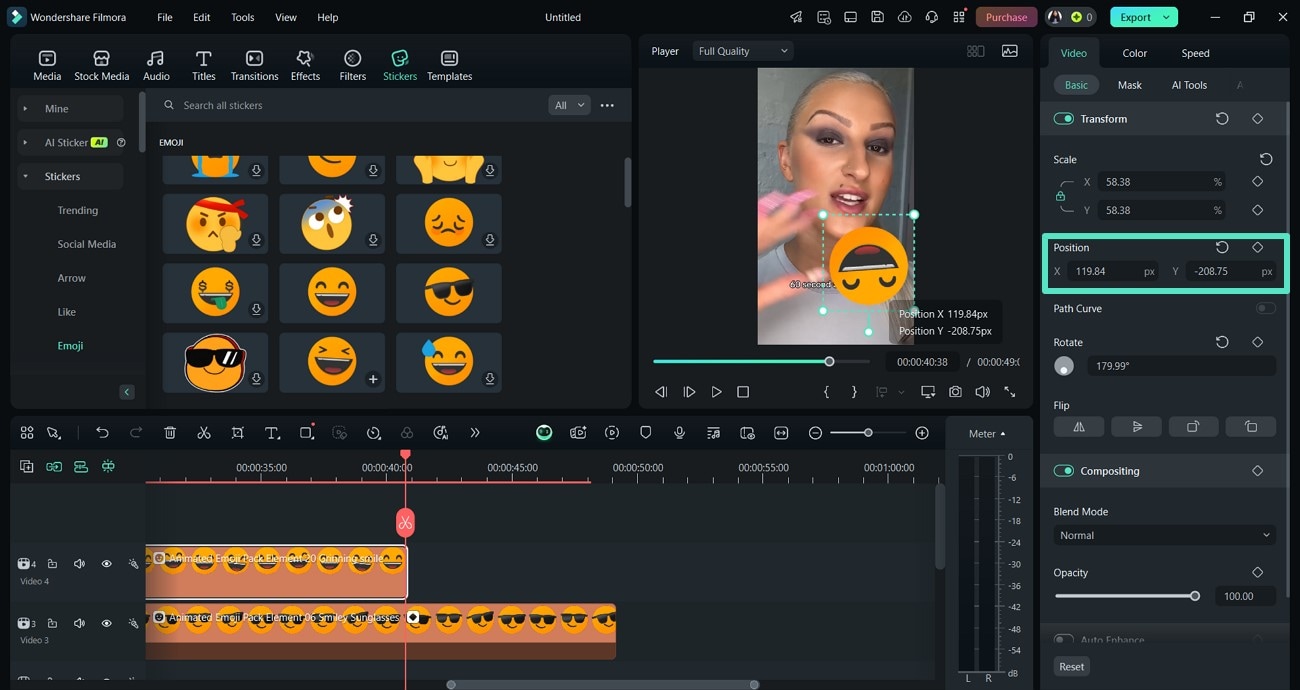
Task: Click the voiceover microphone icon
Action: tap(679, 433)
